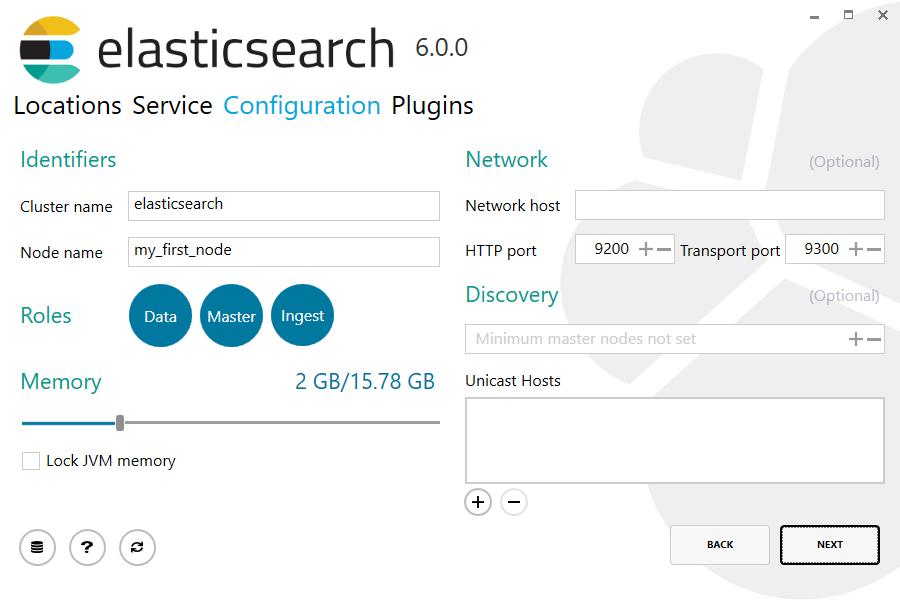This screenshot has width=900, height=600.
Task: Enable the Lock JVM memory checkbox
Action: point(29,461)
